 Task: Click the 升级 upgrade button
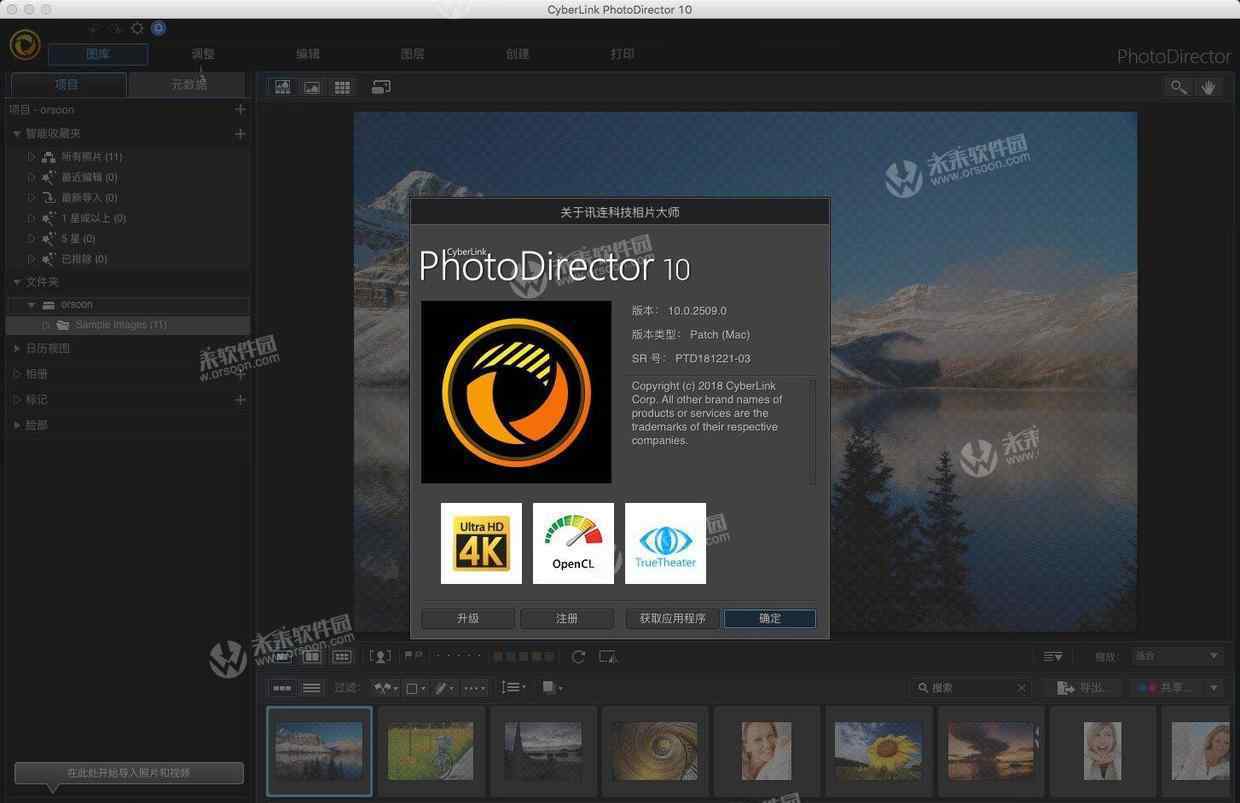(x=468, y=619)
